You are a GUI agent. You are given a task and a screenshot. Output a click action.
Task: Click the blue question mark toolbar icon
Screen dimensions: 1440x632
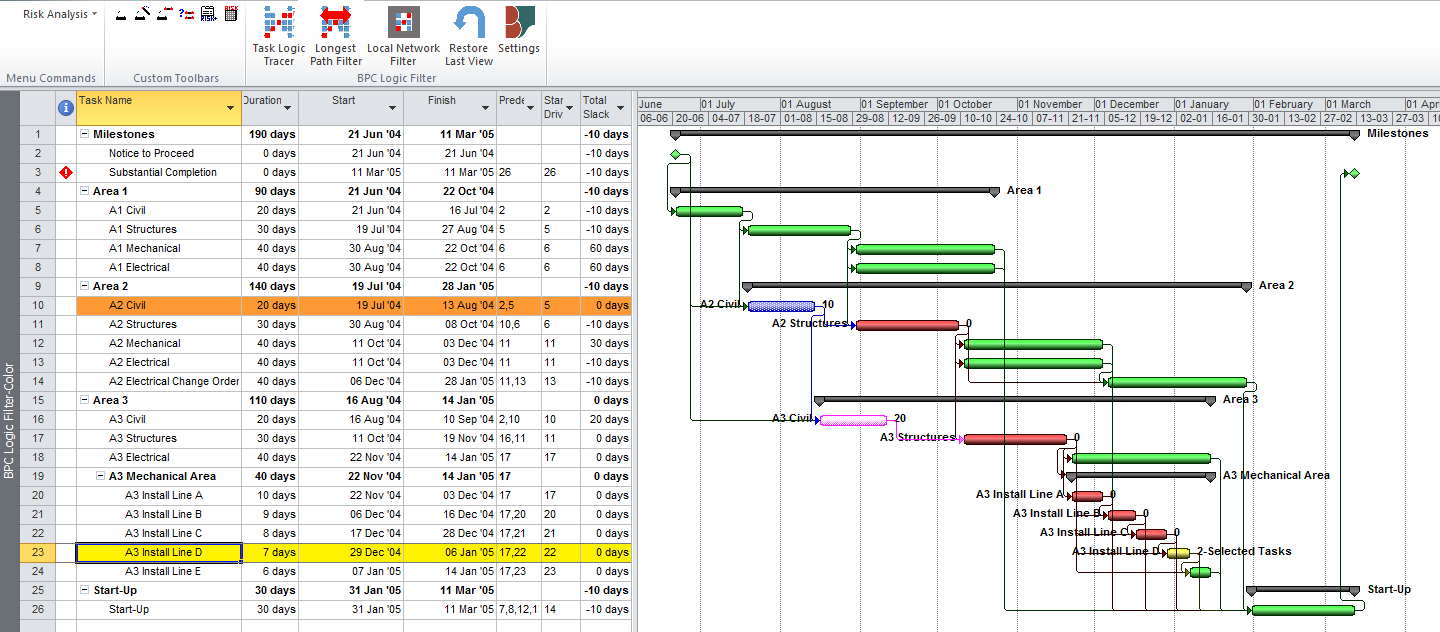186,14
